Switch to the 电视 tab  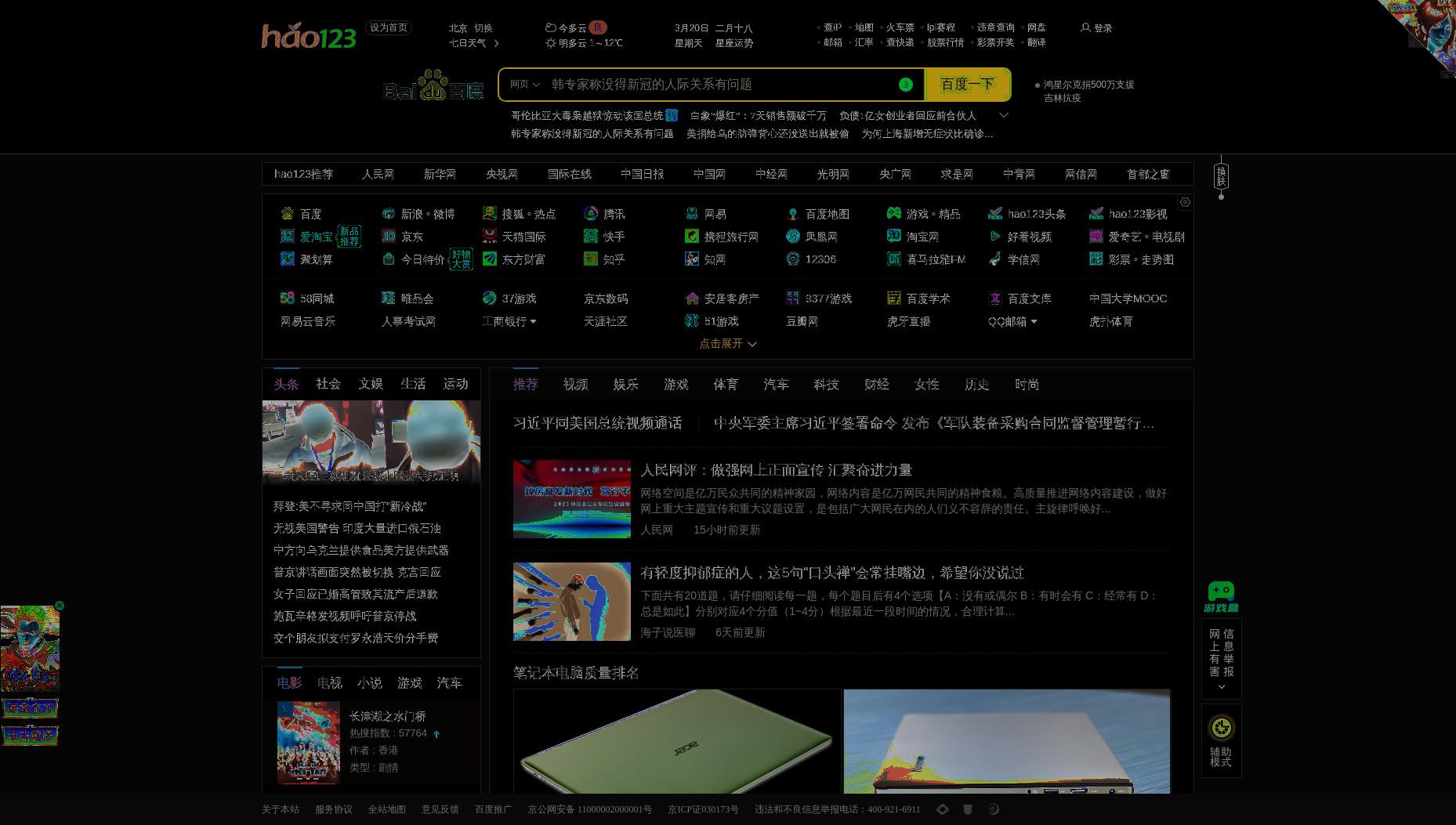[x=329, y=683]
